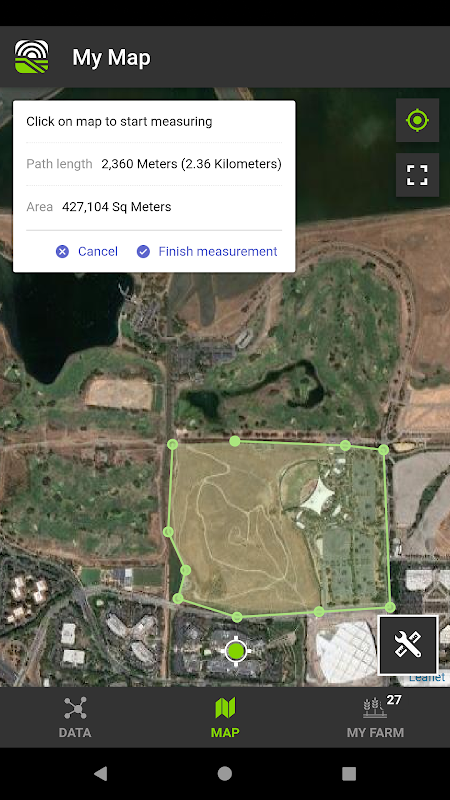
Task: Tap the Android back navigation button
Action: click(x=101, y=774)
